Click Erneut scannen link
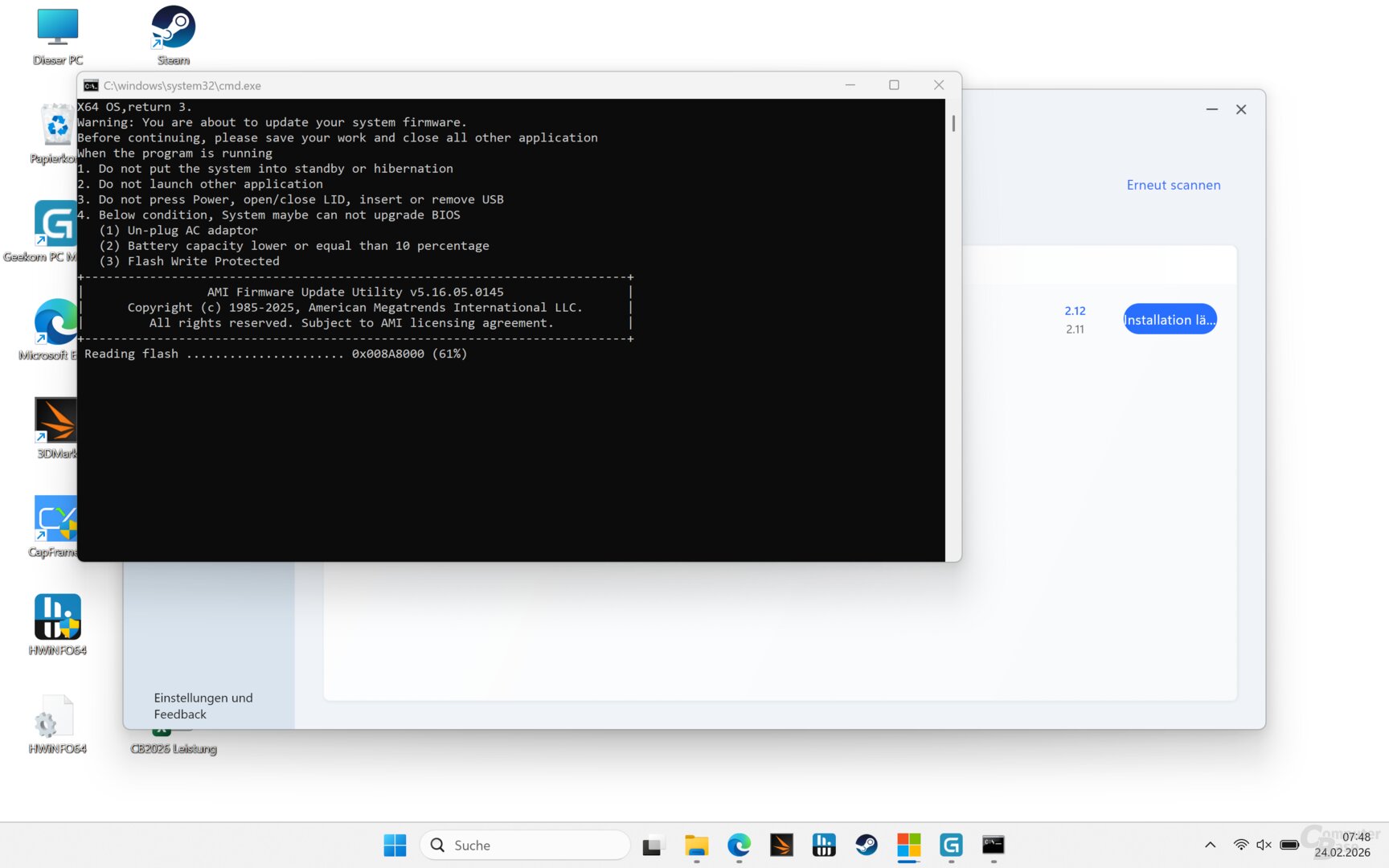The width and height of the screenshot is (1389, 868). [1173, 185]
